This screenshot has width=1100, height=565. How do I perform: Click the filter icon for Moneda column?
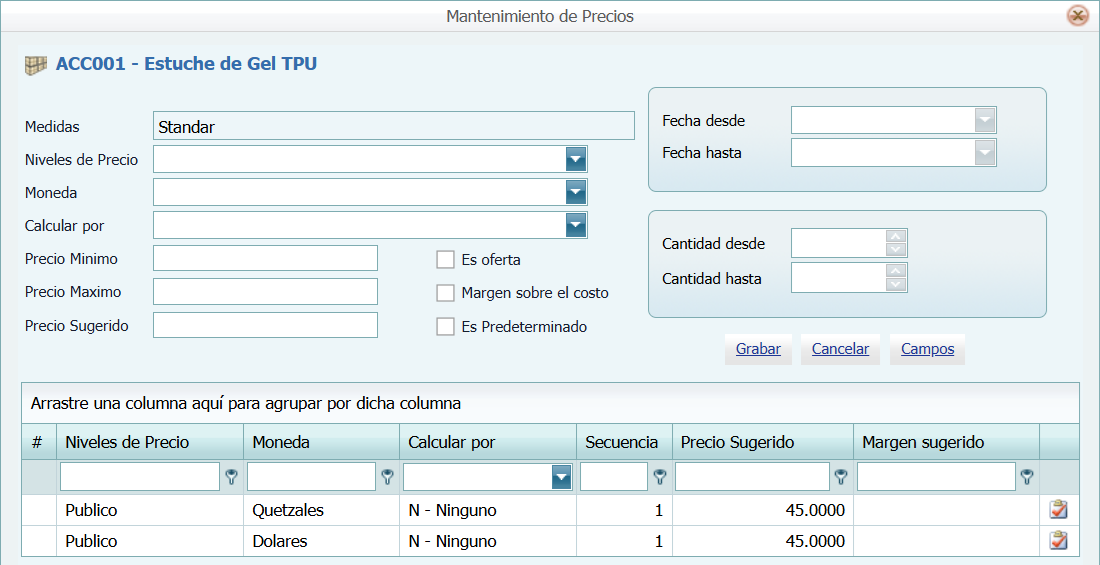pos(388,477)
